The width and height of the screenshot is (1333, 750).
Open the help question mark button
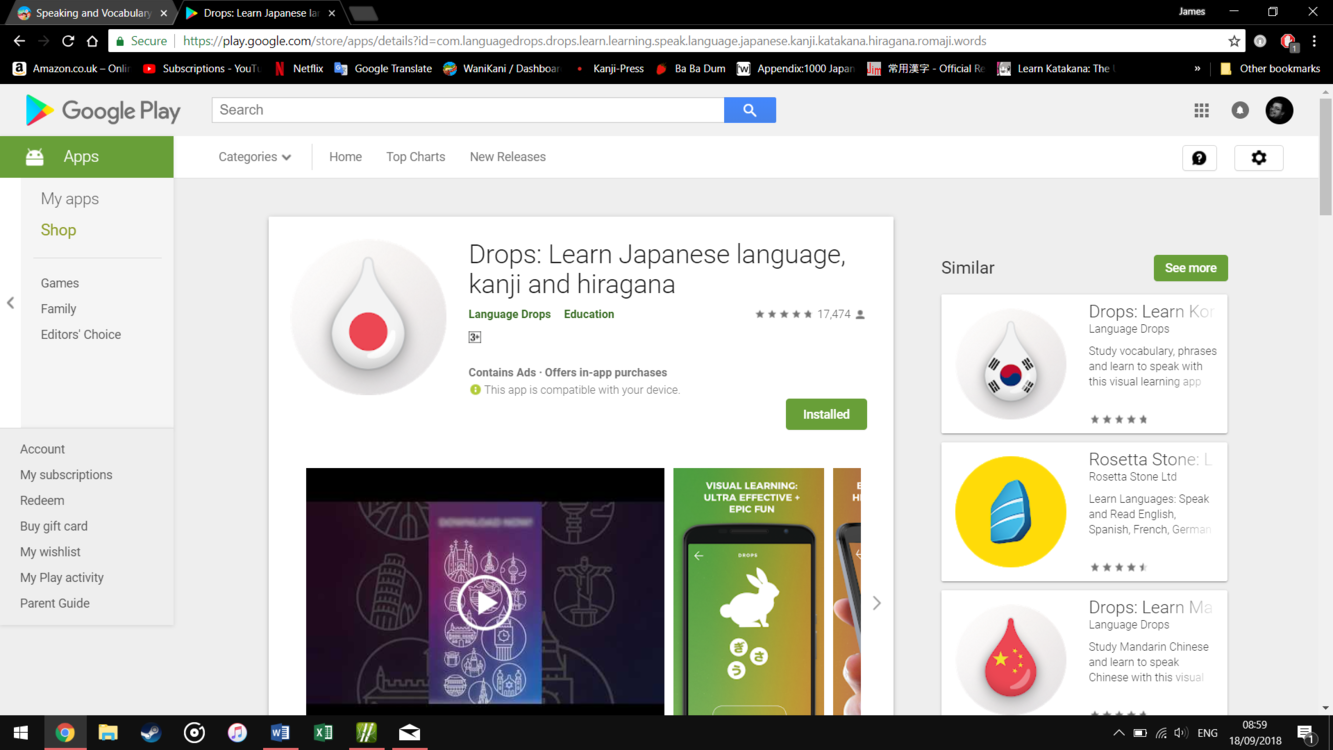(1199, 158)
